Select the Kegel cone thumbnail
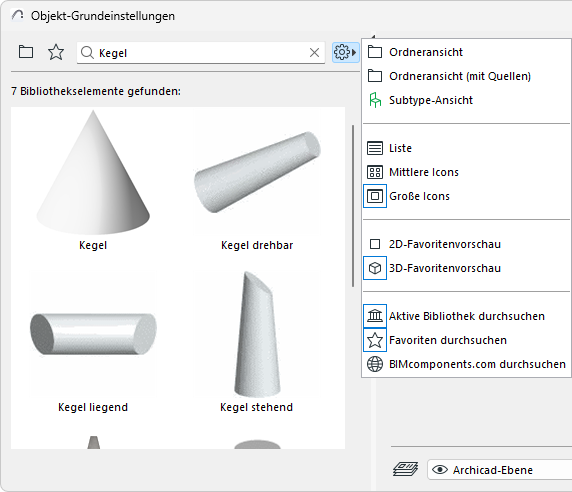Image resolution: width=572 pixels, height=492 pixels. coord(93,172)
